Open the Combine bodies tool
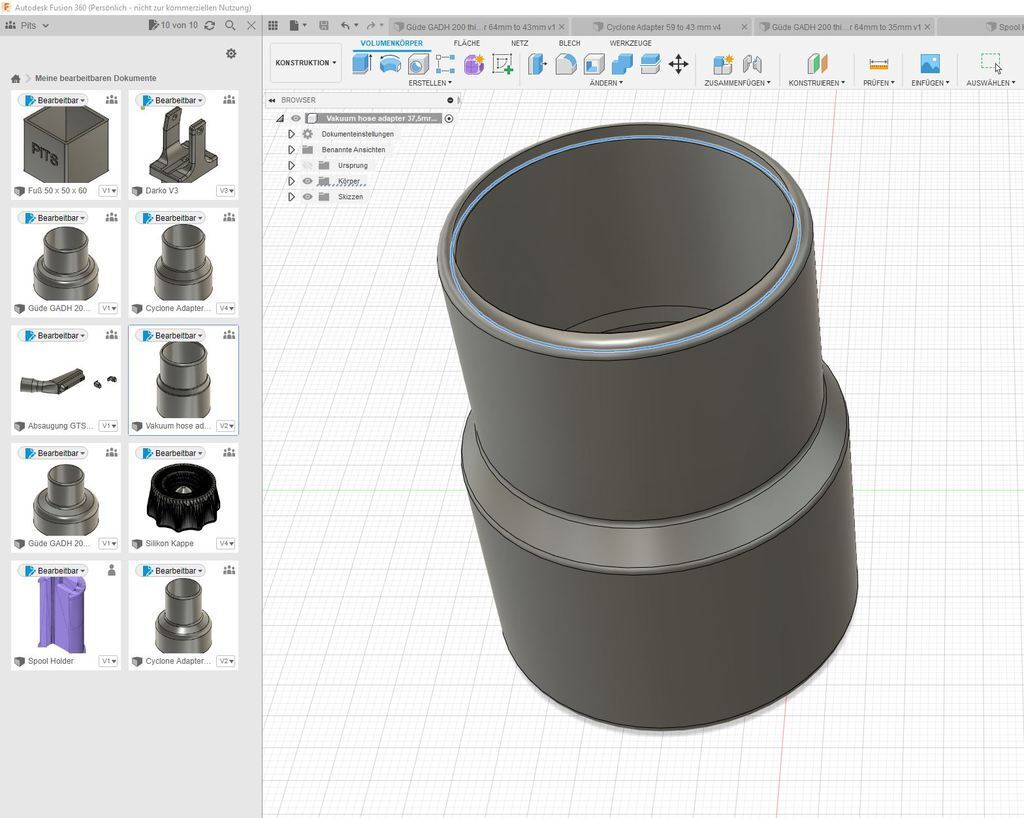 click(x=622, y=63)
